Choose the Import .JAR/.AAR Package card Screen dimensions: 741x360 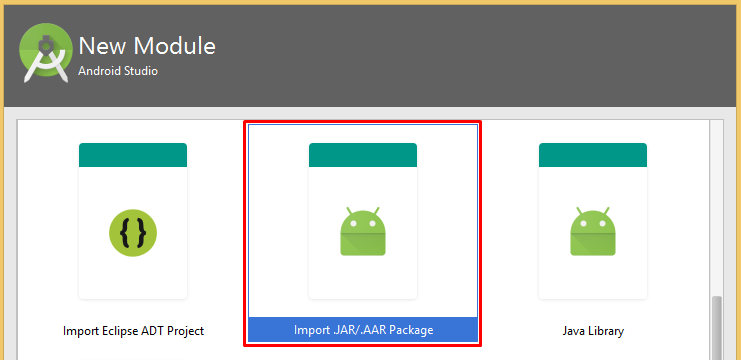click(x=362, y=233)
